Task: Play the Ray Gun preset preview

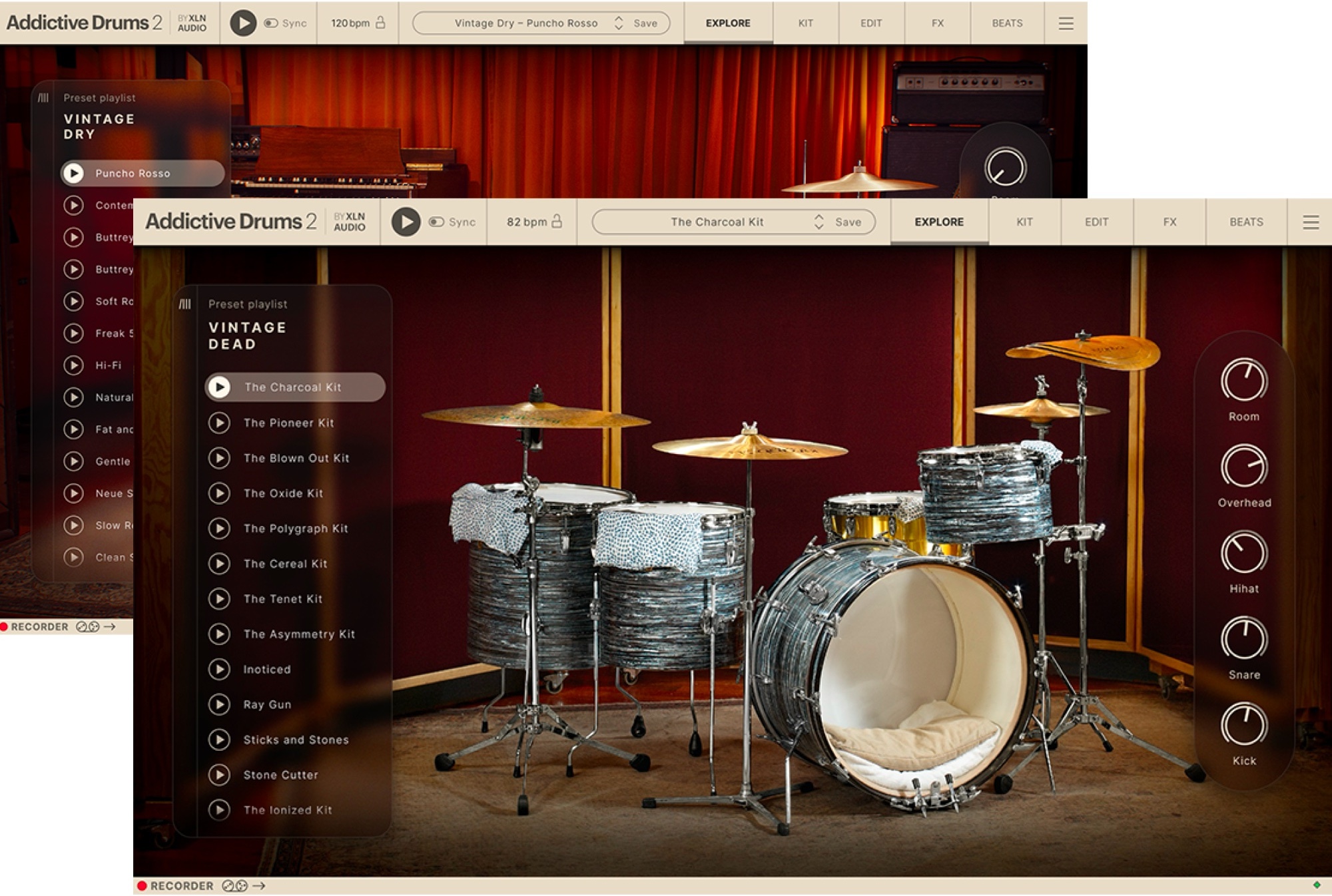Action: (219, 704)
